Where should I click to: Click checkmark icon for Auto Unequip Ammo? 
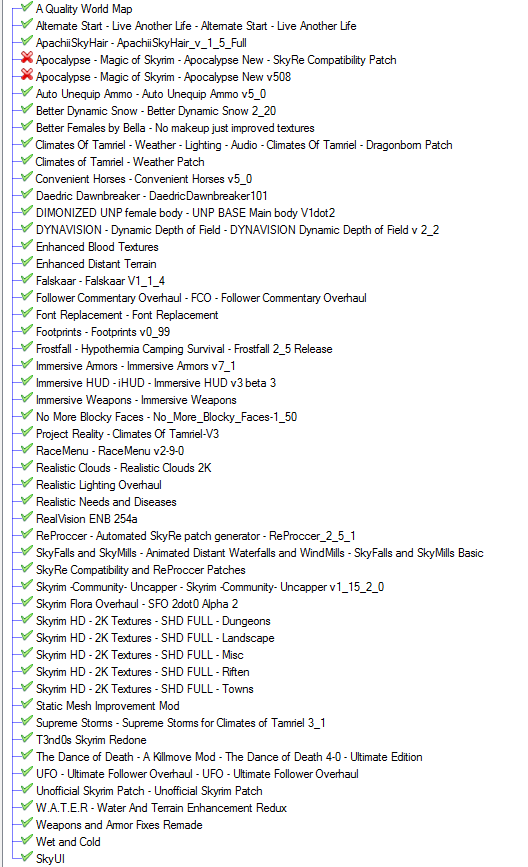coord(27,92)
